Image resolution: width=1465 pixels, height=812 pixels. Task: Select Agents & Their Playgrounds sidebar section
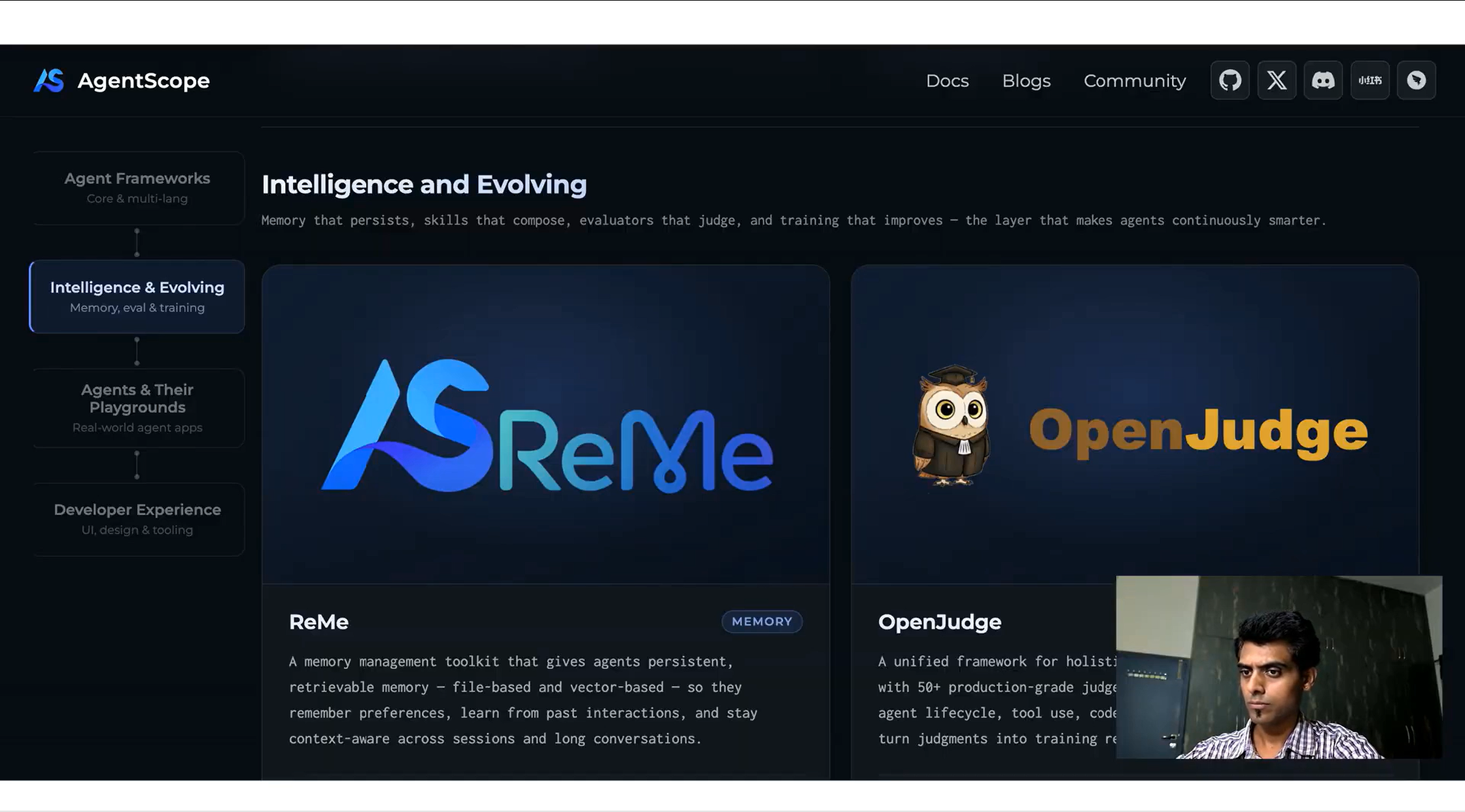pyautogui.click(x=137, y=408)
